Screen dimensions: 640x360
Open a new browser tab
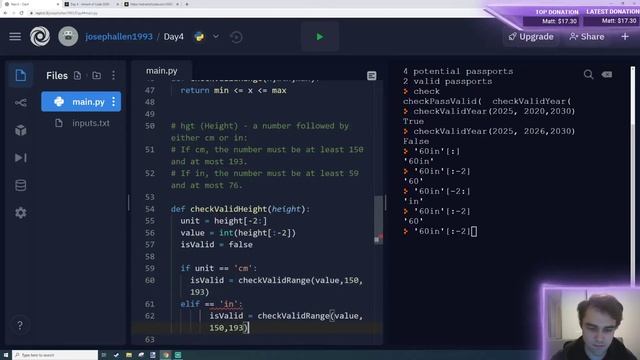tap(187, 4)
